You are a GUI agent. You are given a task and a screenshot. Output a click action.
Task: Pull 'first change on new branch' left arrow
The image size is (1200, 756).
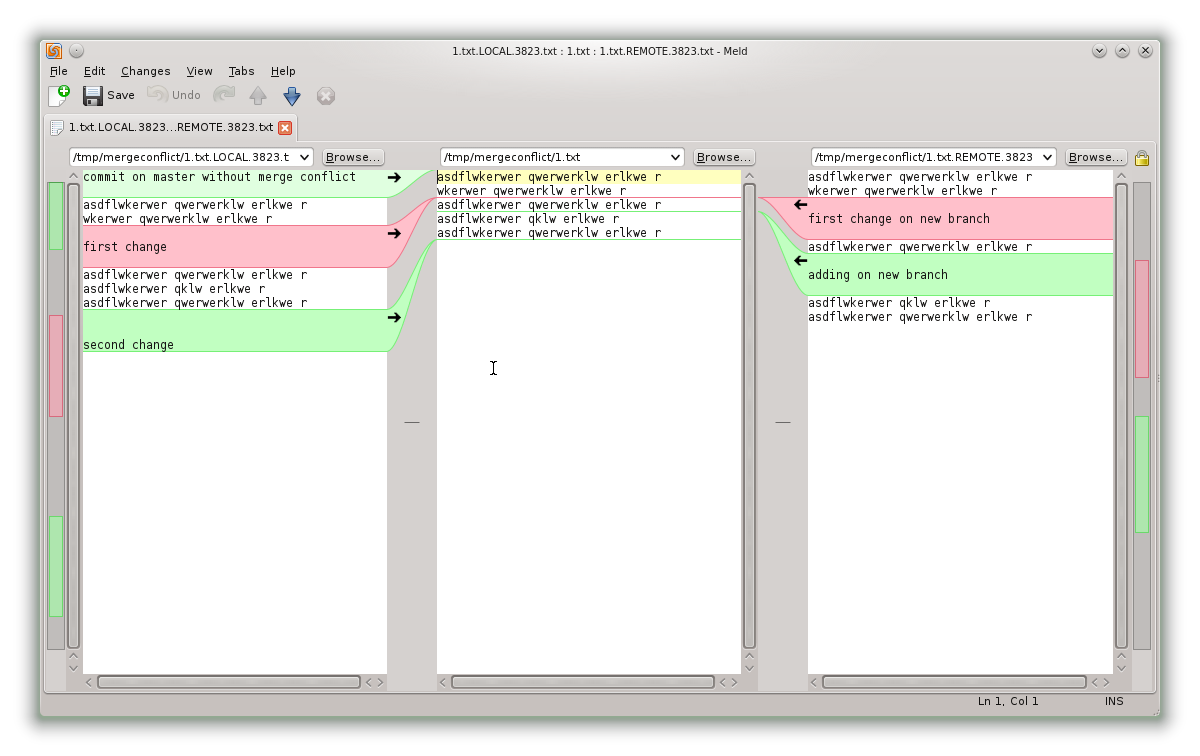tap(800, 205)
